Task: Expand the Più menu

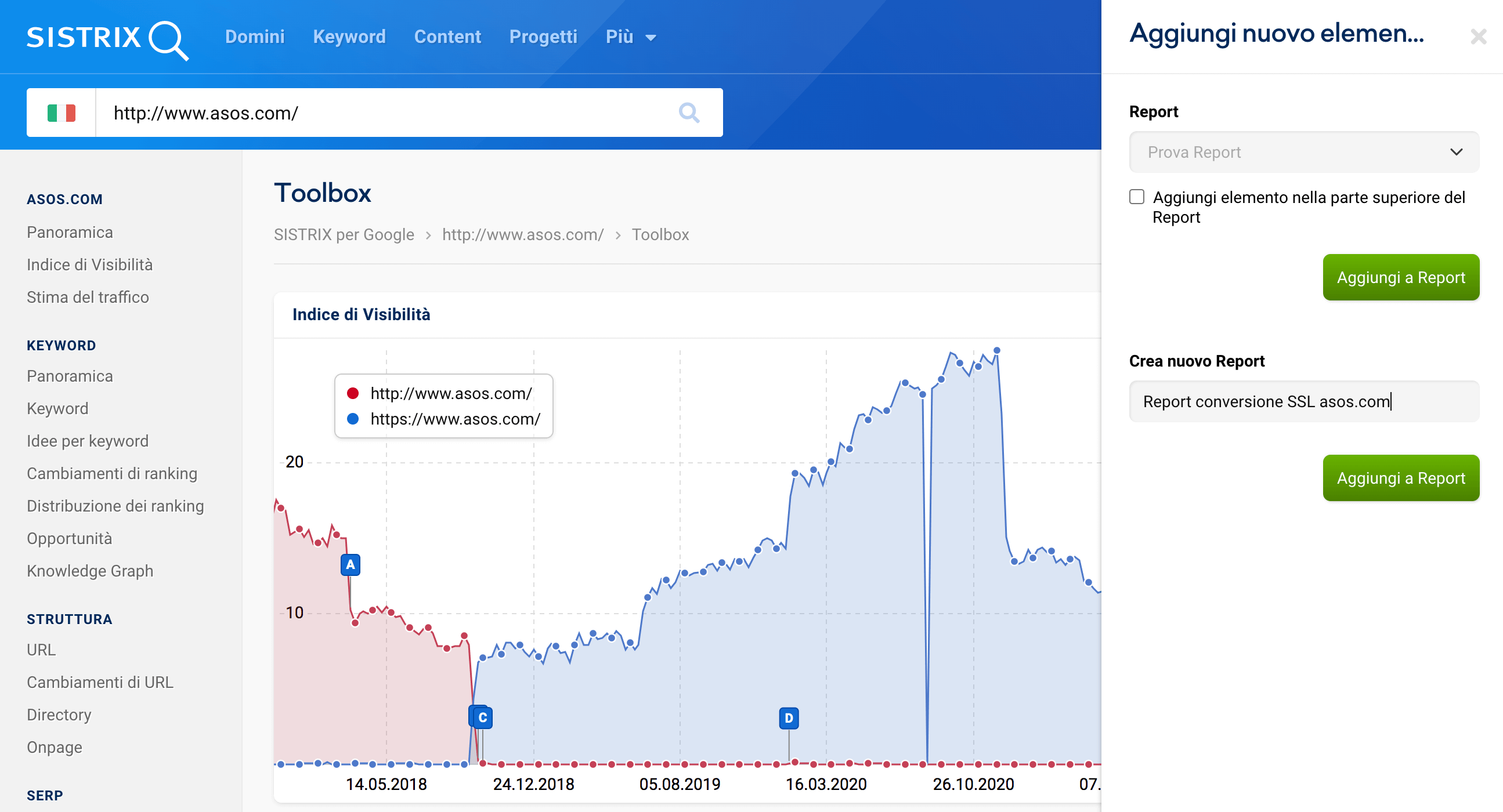Action: [x=631, y=37]
